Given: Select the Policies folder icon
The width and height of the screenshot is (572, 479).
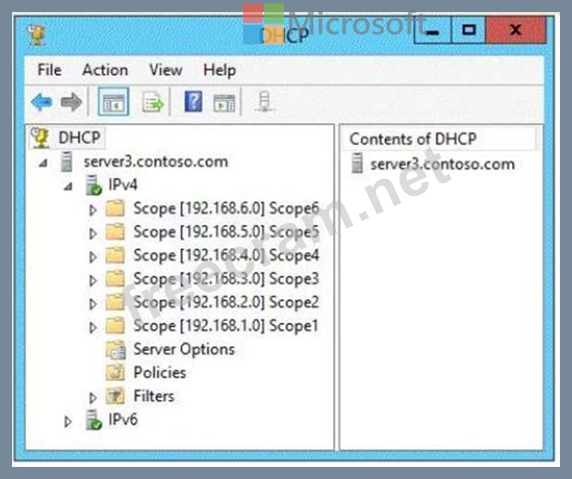Looking at the screenshot, I should pos(115,372).
